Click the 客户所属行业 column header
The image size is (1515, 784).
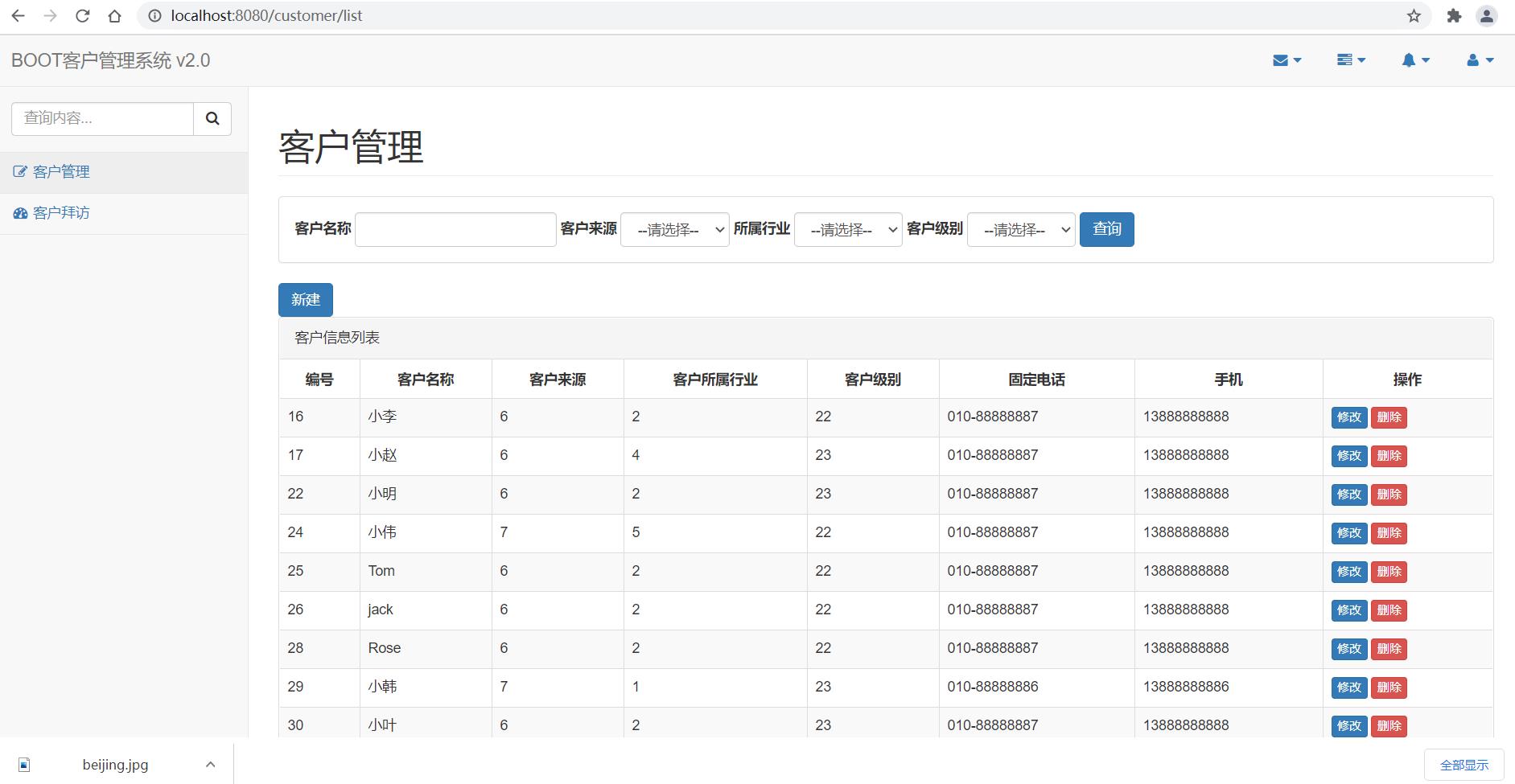click(x=715, y=380)
